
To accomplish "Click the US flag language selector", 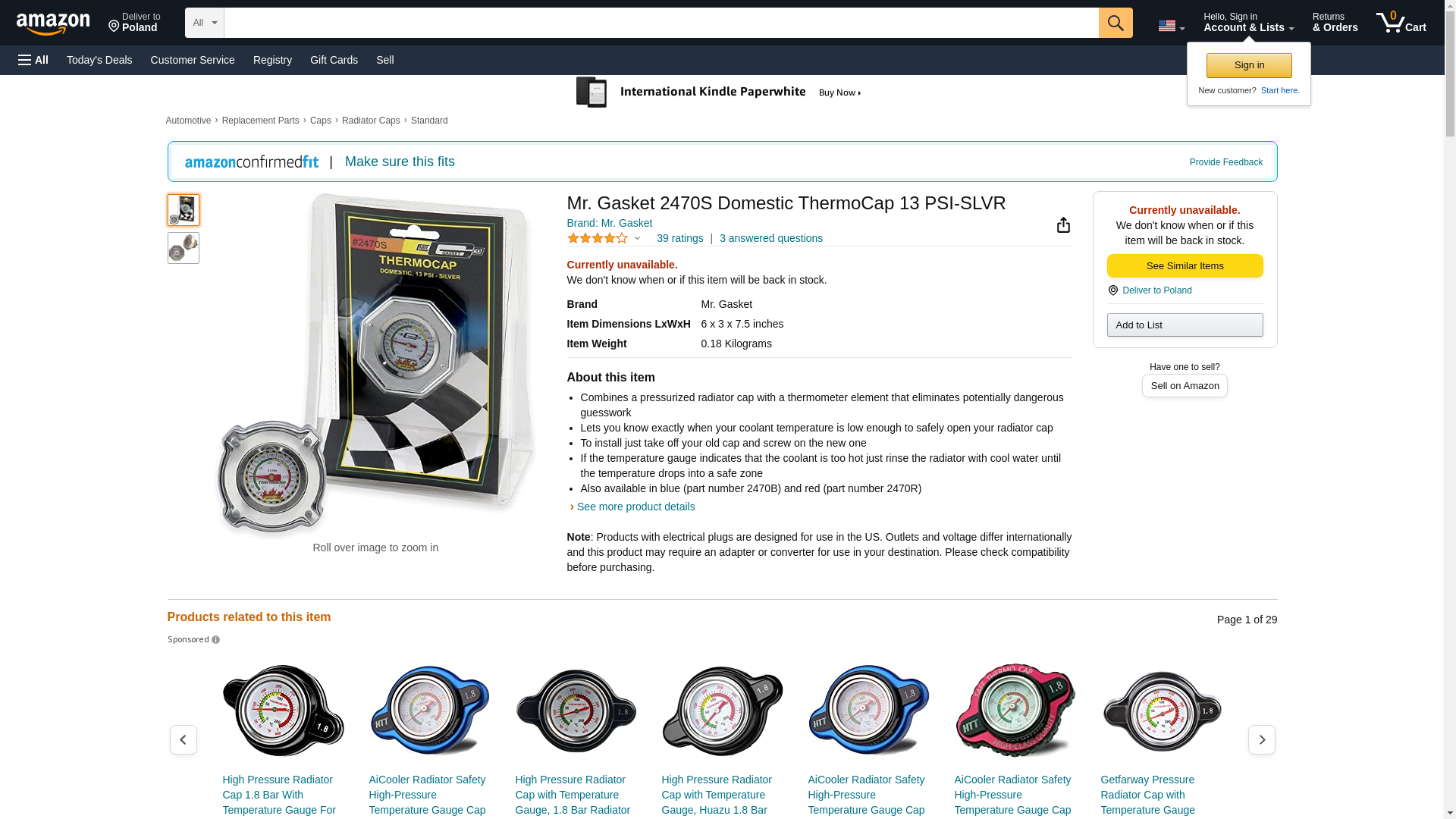I will [1171, 26].
